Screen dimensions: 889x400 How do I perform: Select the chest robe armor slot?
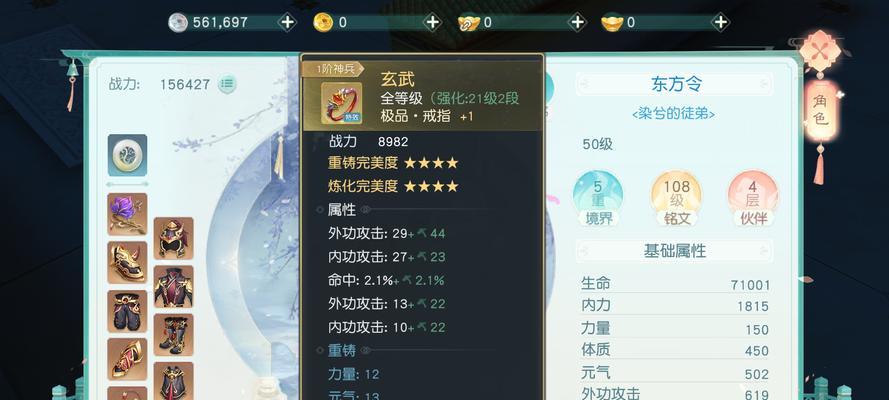(x=173, y=287)
